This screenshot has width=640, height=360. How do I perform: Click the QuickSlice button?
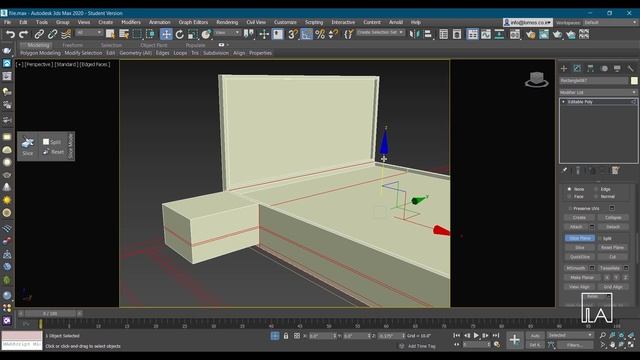[x=580, y=257]
